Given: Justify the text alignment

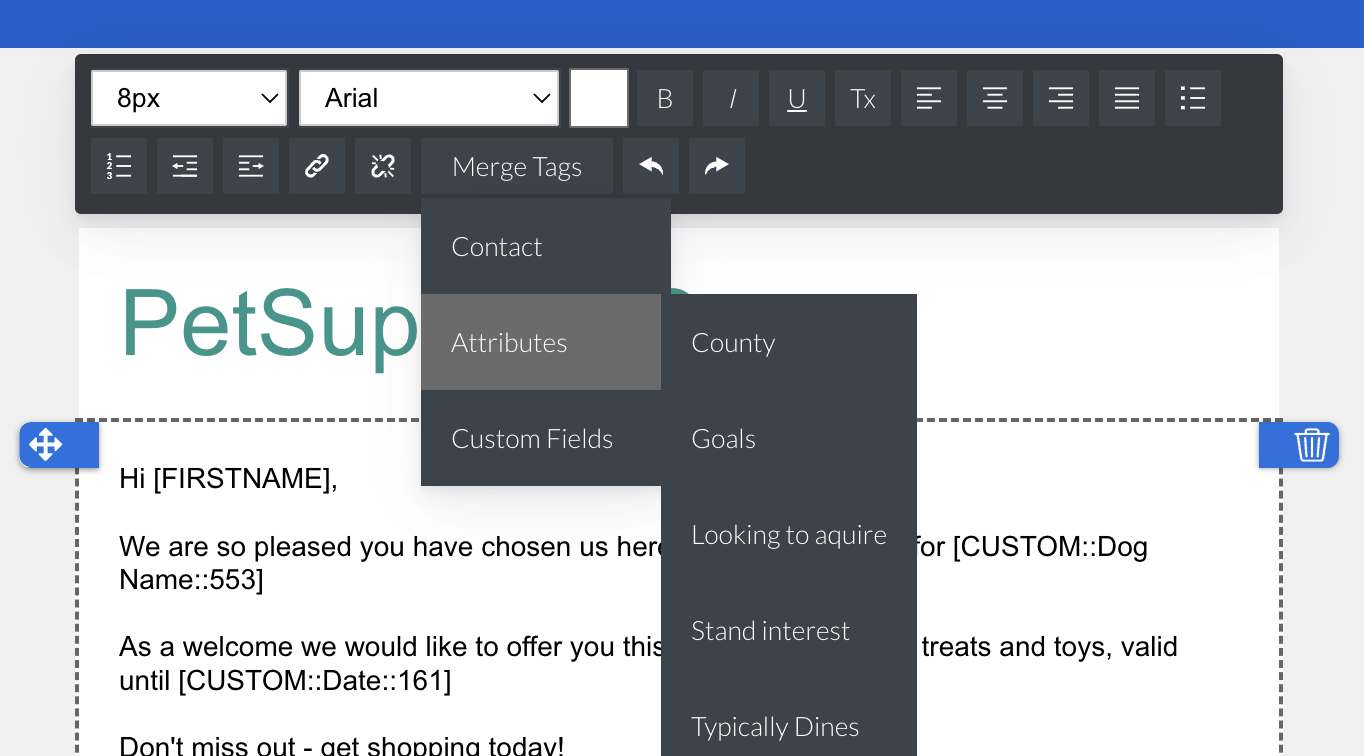Looking at the screenshot, I should pos(1127,98).
